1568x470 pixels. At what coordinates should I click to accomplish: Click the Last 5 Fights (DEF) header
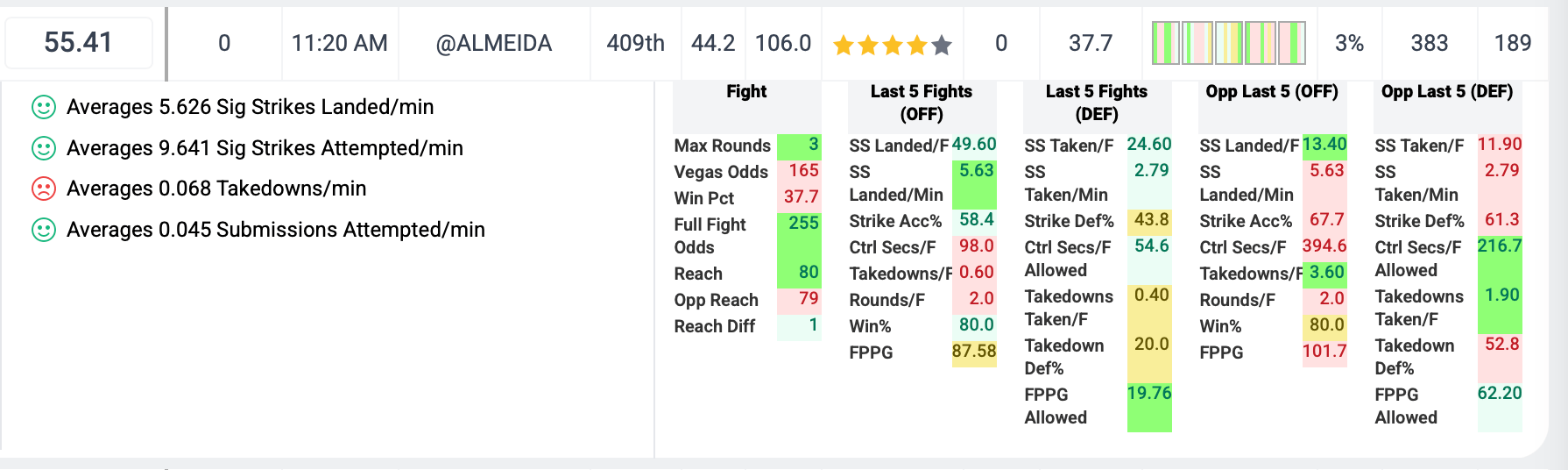coord(1097,103)
